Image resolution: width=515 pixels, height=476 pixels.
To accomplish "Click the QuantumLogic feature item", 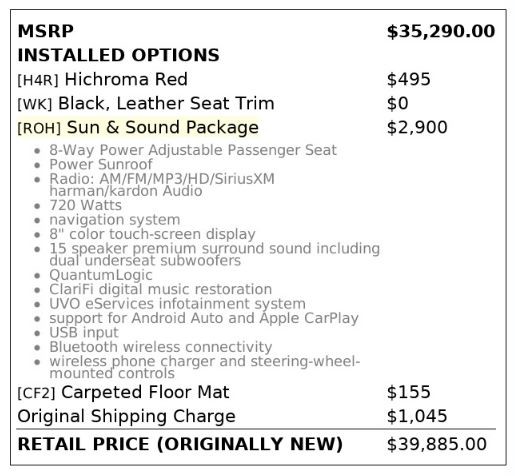I will (101, 275).
